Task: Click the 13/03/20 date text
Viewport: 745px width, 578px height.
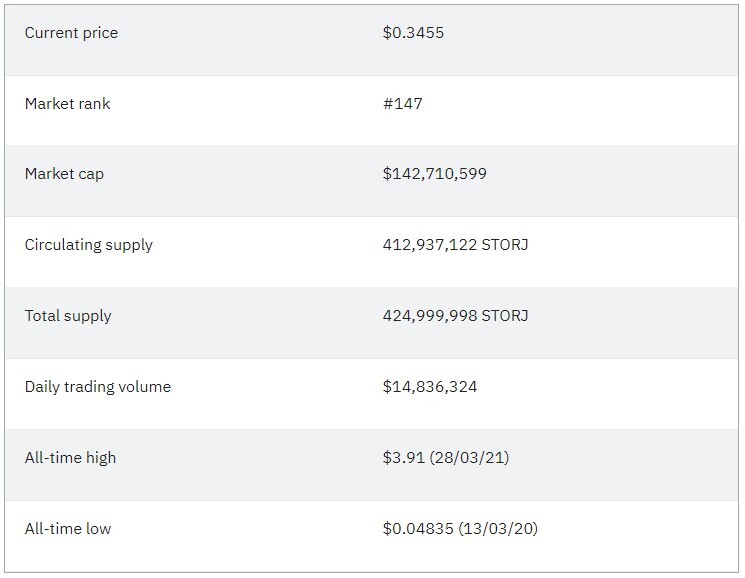Action: pyautogui.click(x=497, y=529)
